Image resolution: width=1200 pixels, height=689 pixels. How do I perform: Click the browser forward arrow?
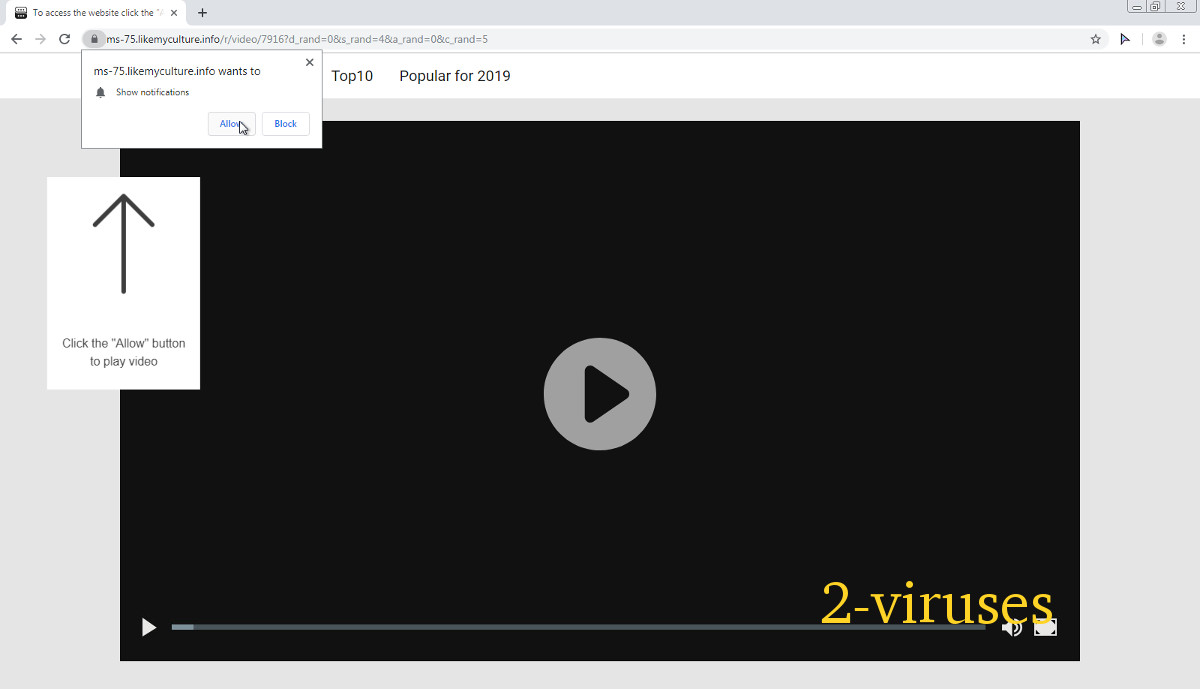40,39
